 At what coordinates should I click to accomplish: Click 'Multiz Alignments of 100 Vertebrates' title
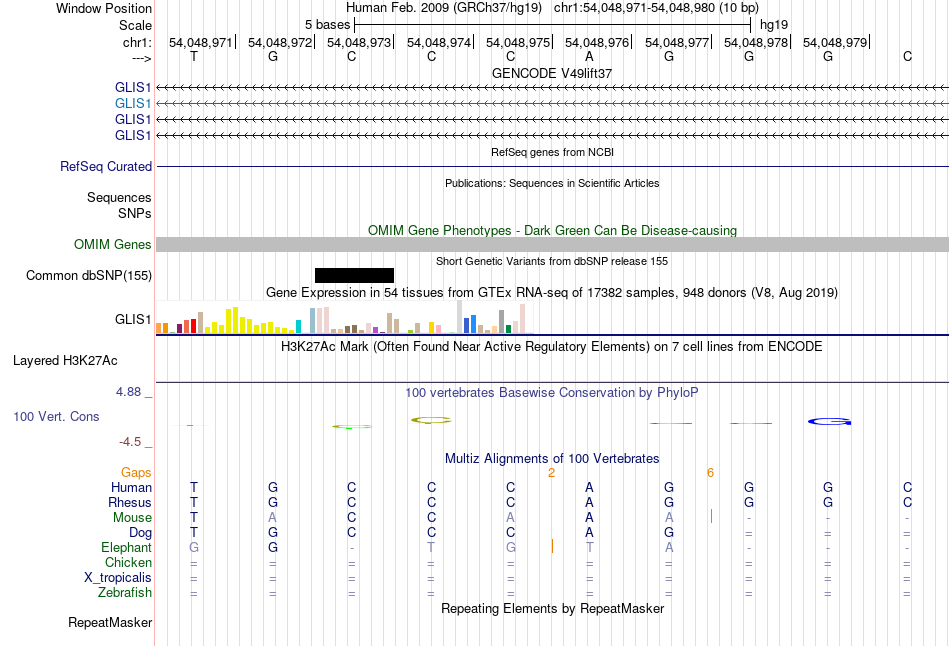click(x=552, y=459)
